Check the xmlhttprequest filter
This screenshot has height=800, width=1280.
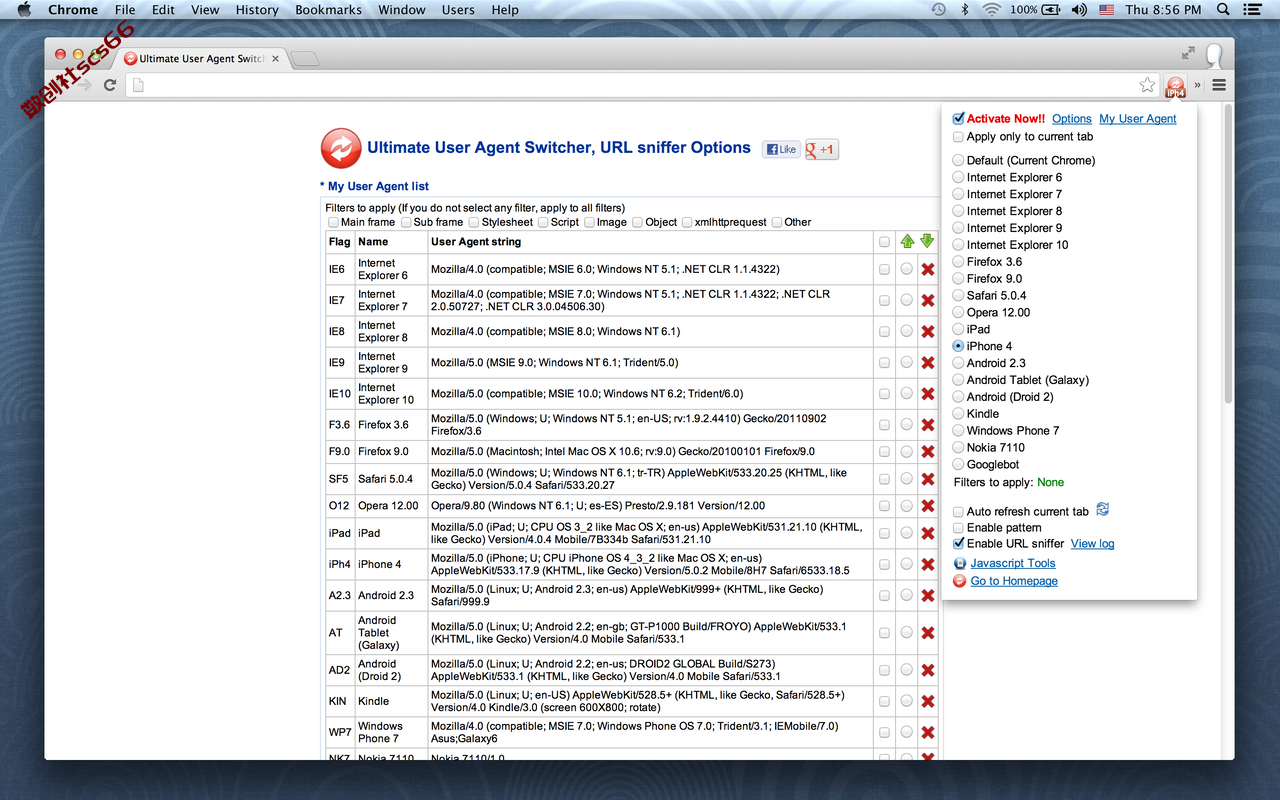click(687, 223)
